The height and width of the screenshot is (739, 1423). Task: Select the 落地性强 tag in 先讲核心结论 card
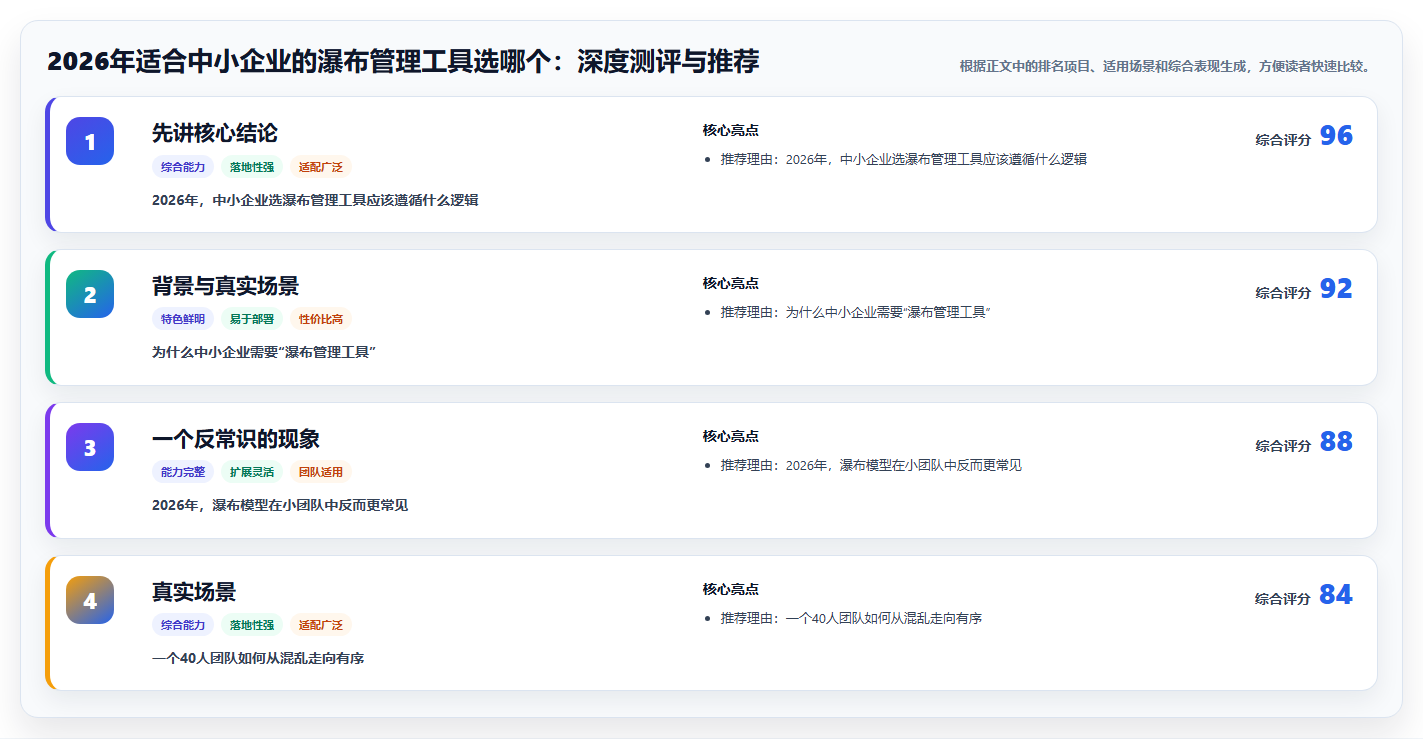pos(252,167)
